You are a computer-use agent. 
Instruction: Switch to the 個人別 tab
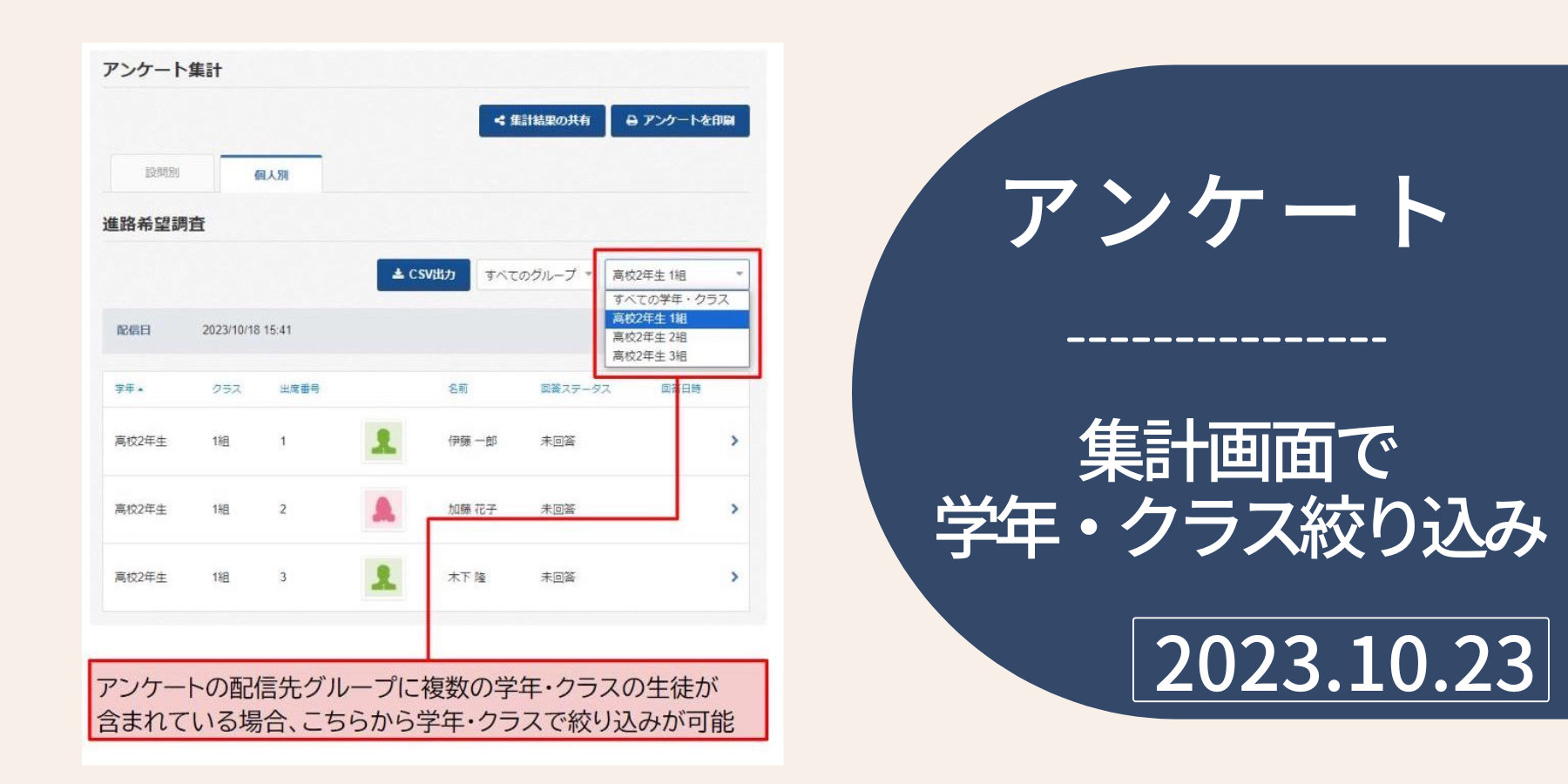pos(271,174)
